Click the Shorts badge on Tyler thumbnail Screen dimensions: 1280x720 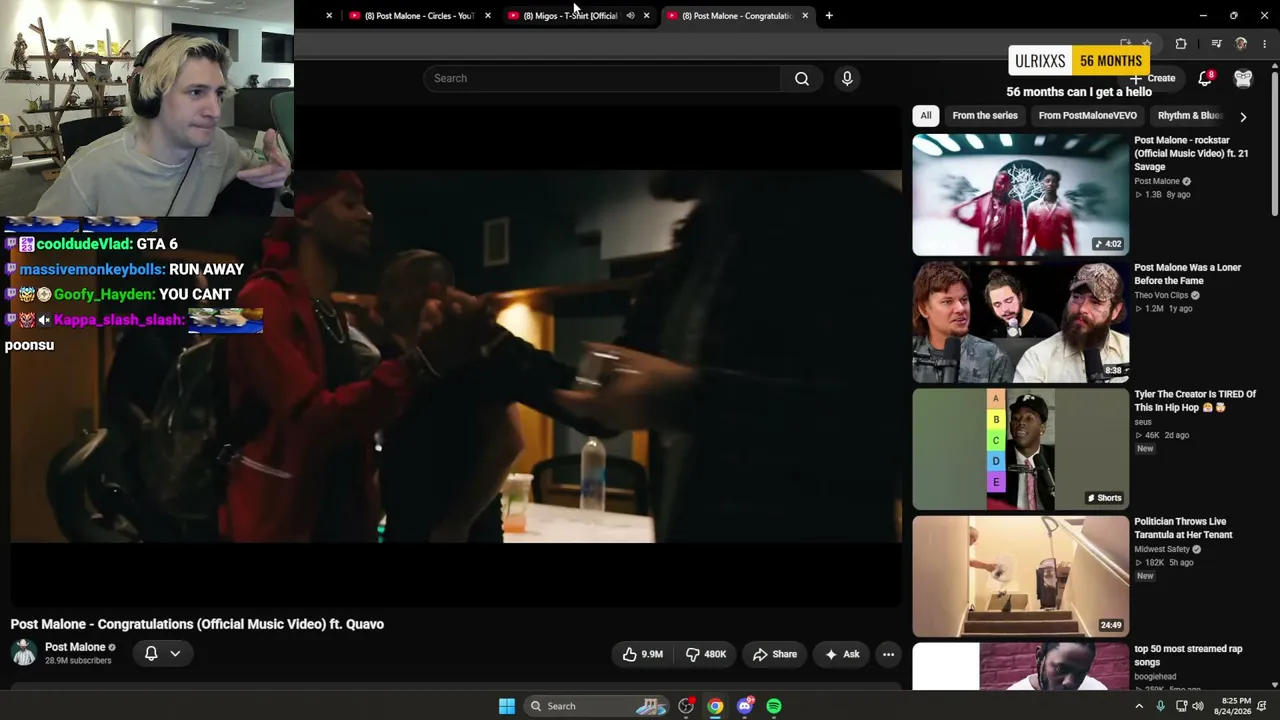click(x=1105, y=498)
